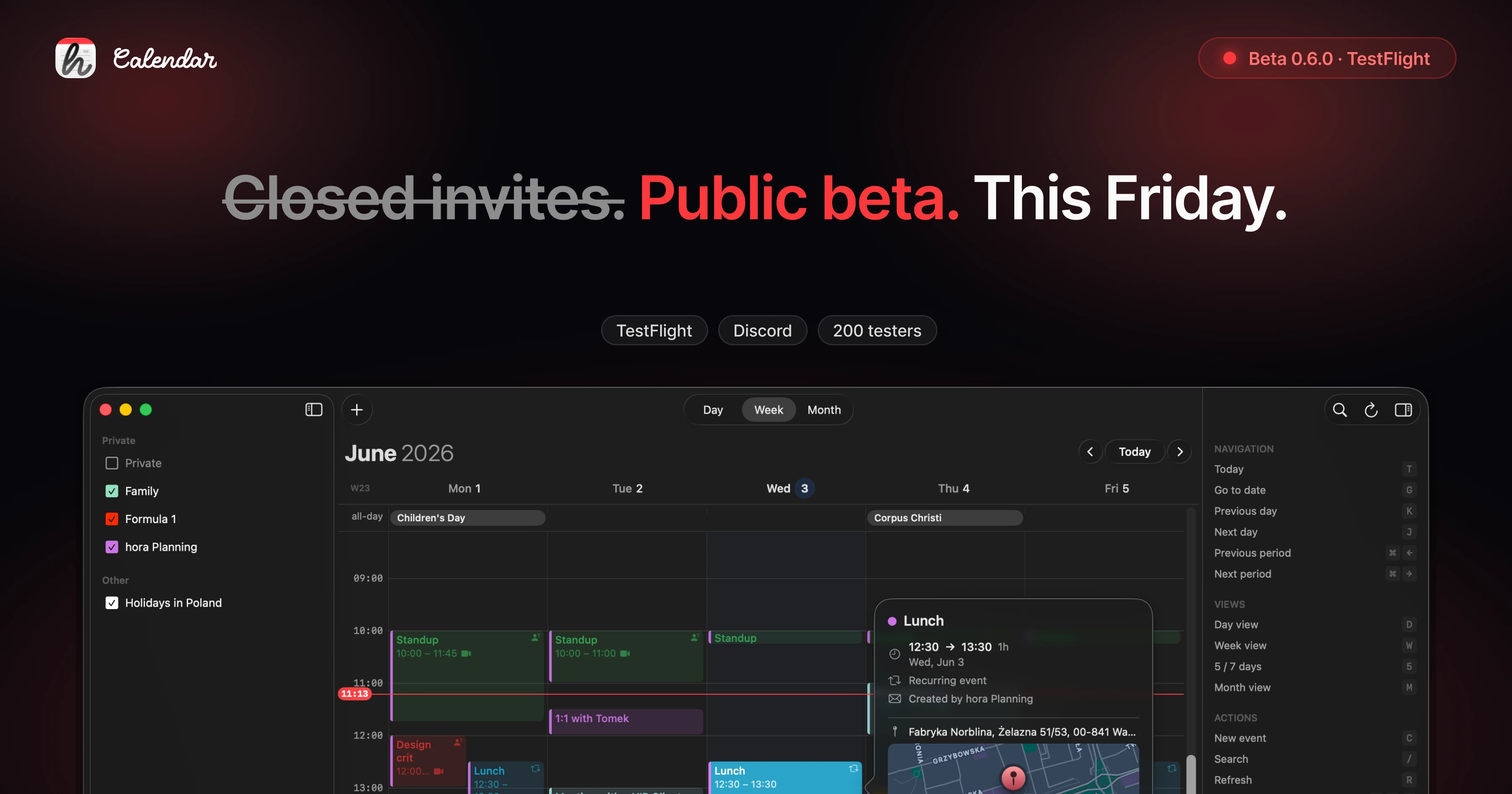Toggle the right sidebar panel

click(x=1403, y=409)
